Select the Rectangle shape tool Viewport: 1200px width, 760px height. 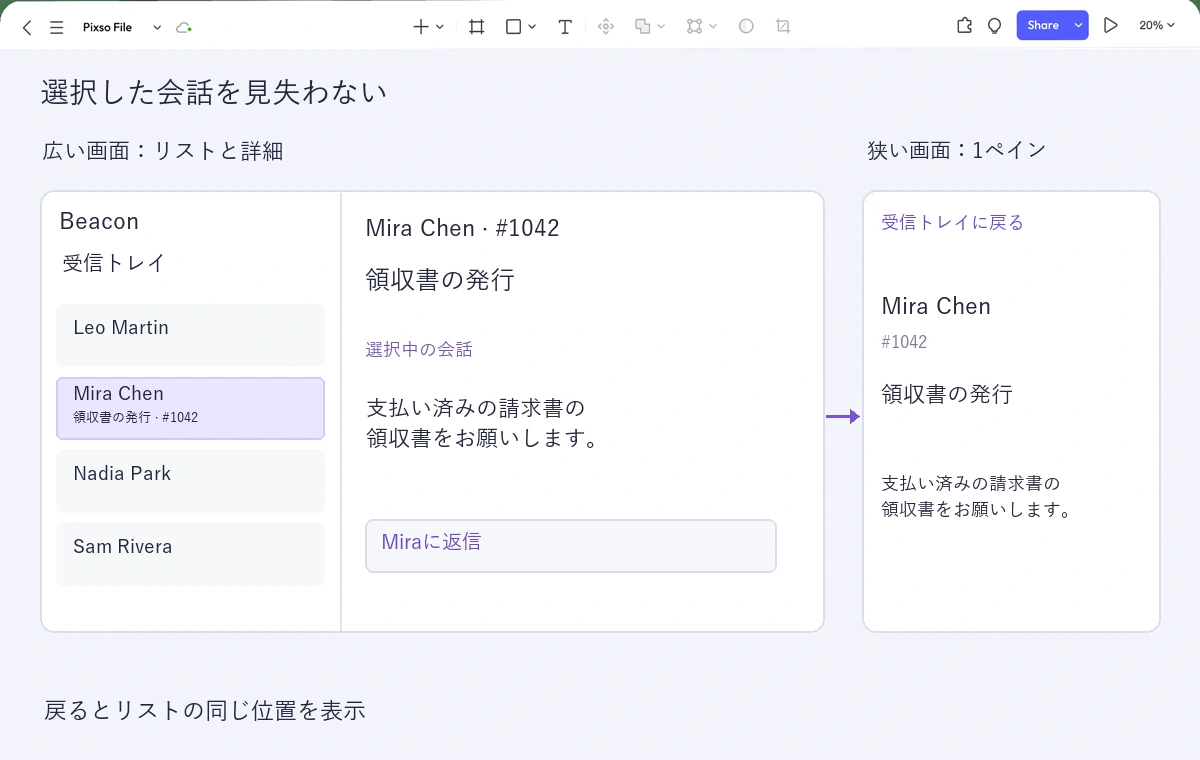513,27
